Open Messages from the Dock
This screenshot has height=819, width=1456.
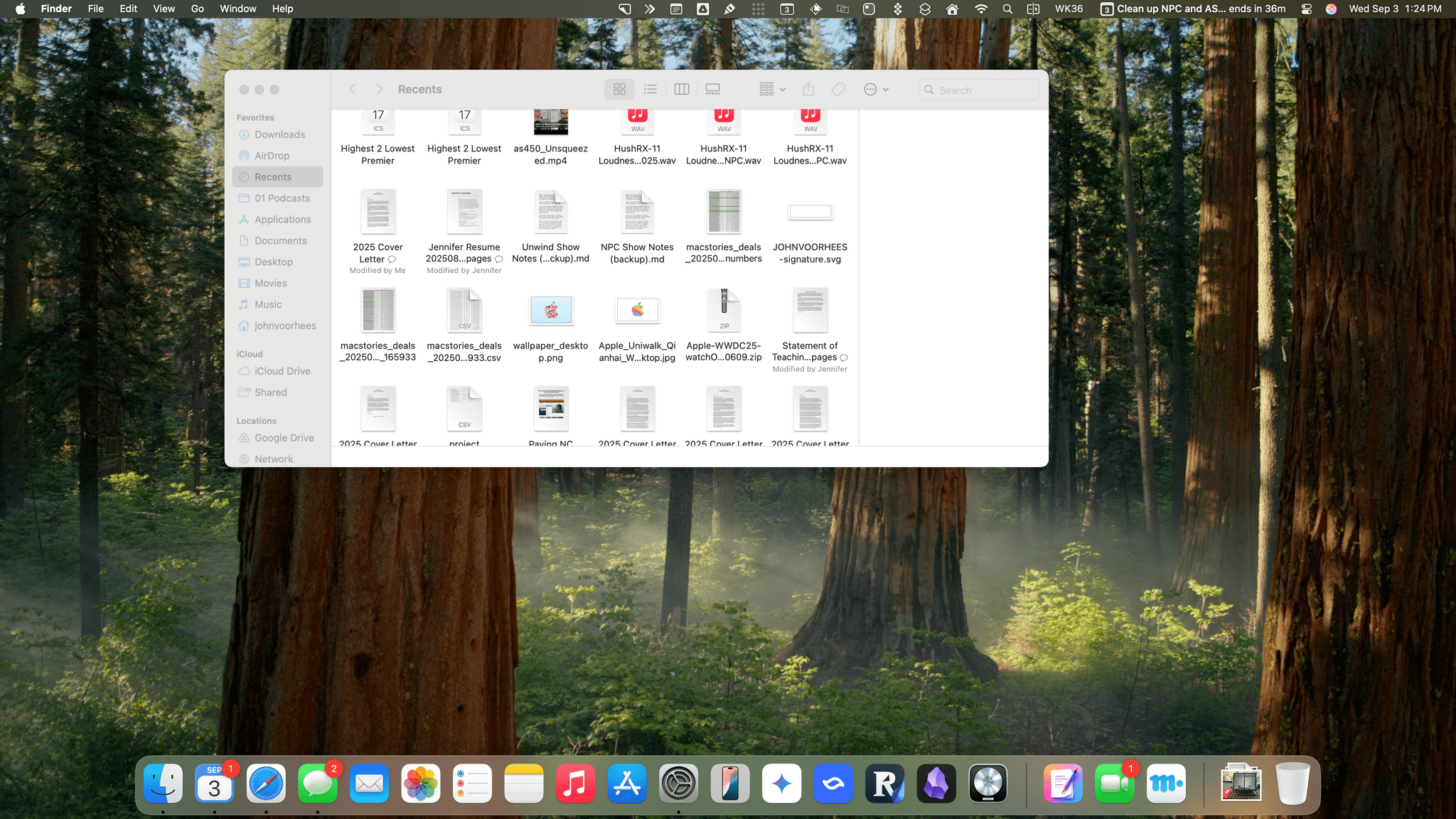coord(318,784)
